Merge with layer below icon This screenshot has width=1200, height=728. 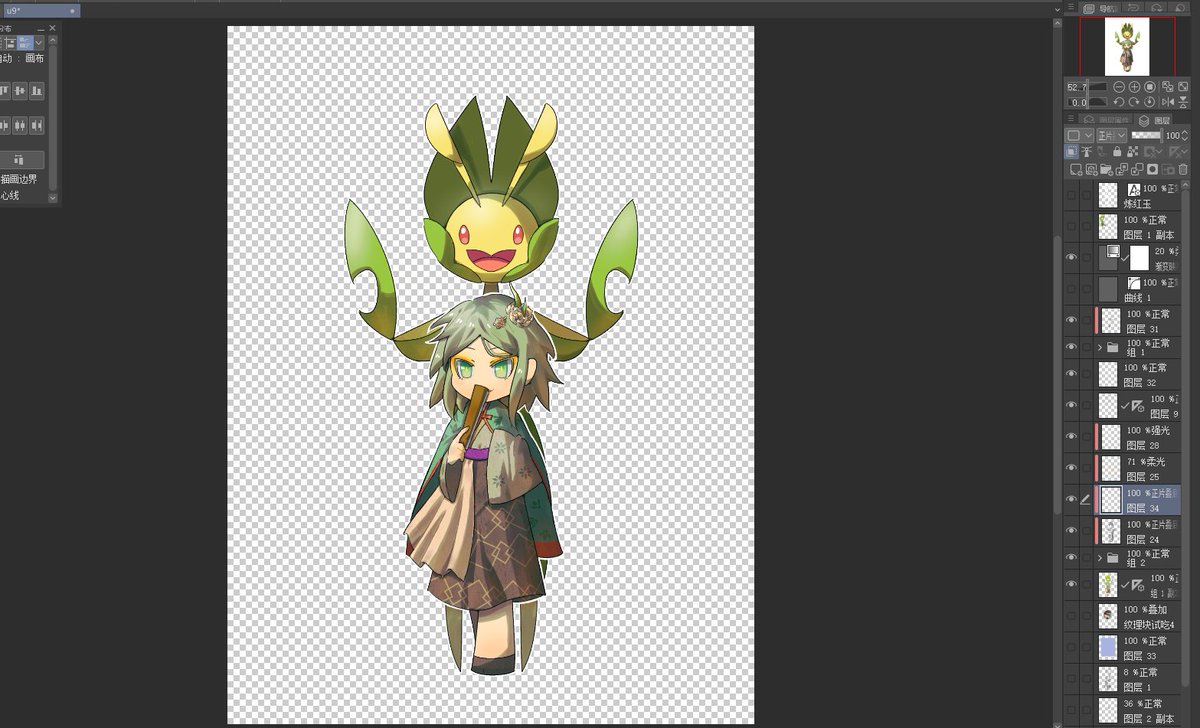pos(1137,170)
